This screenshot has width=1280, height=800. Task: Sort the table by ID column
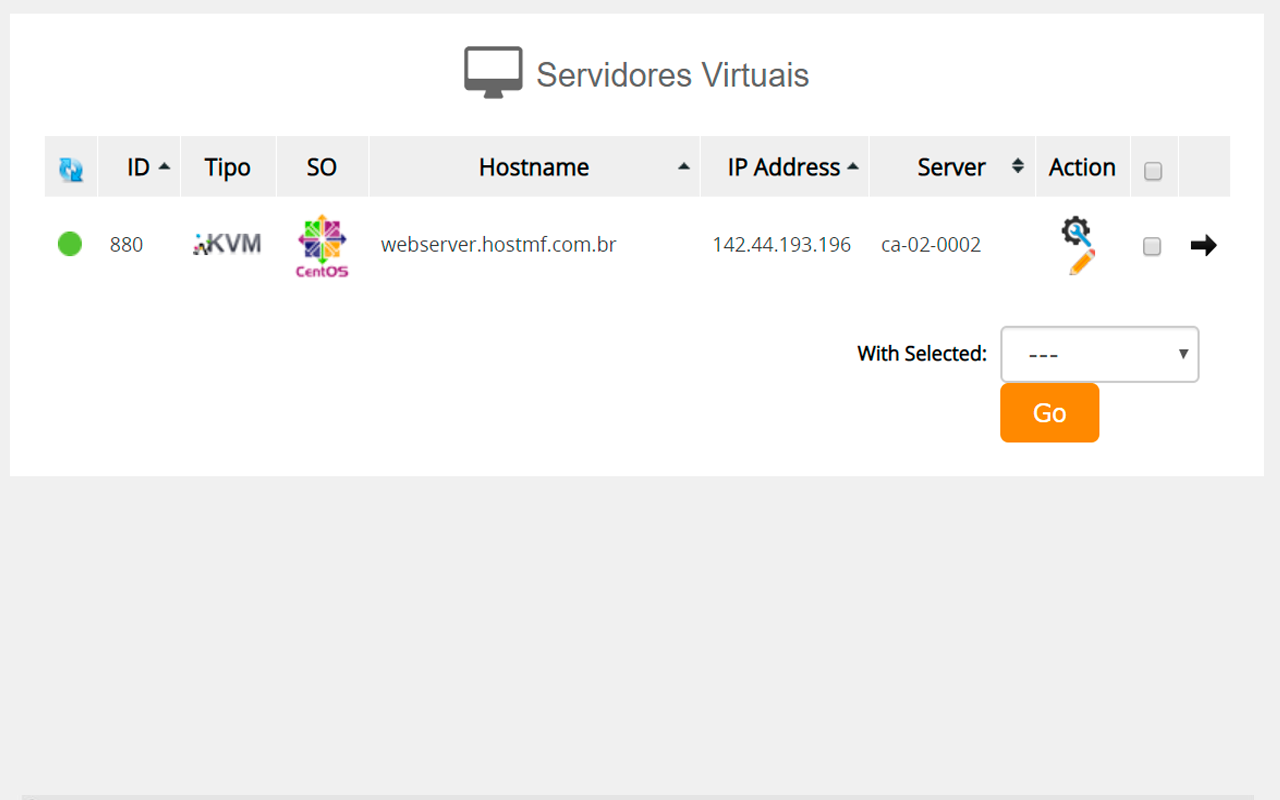[139, 167]
